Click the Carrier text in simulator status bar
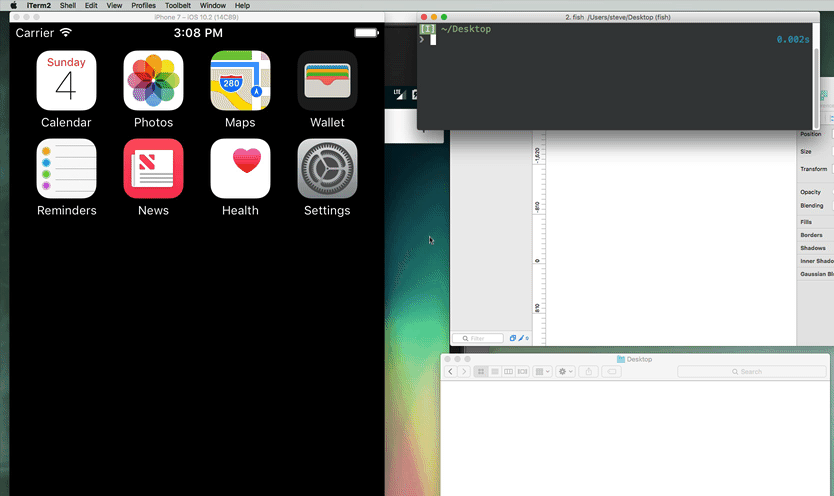 [x=35, y=33]
